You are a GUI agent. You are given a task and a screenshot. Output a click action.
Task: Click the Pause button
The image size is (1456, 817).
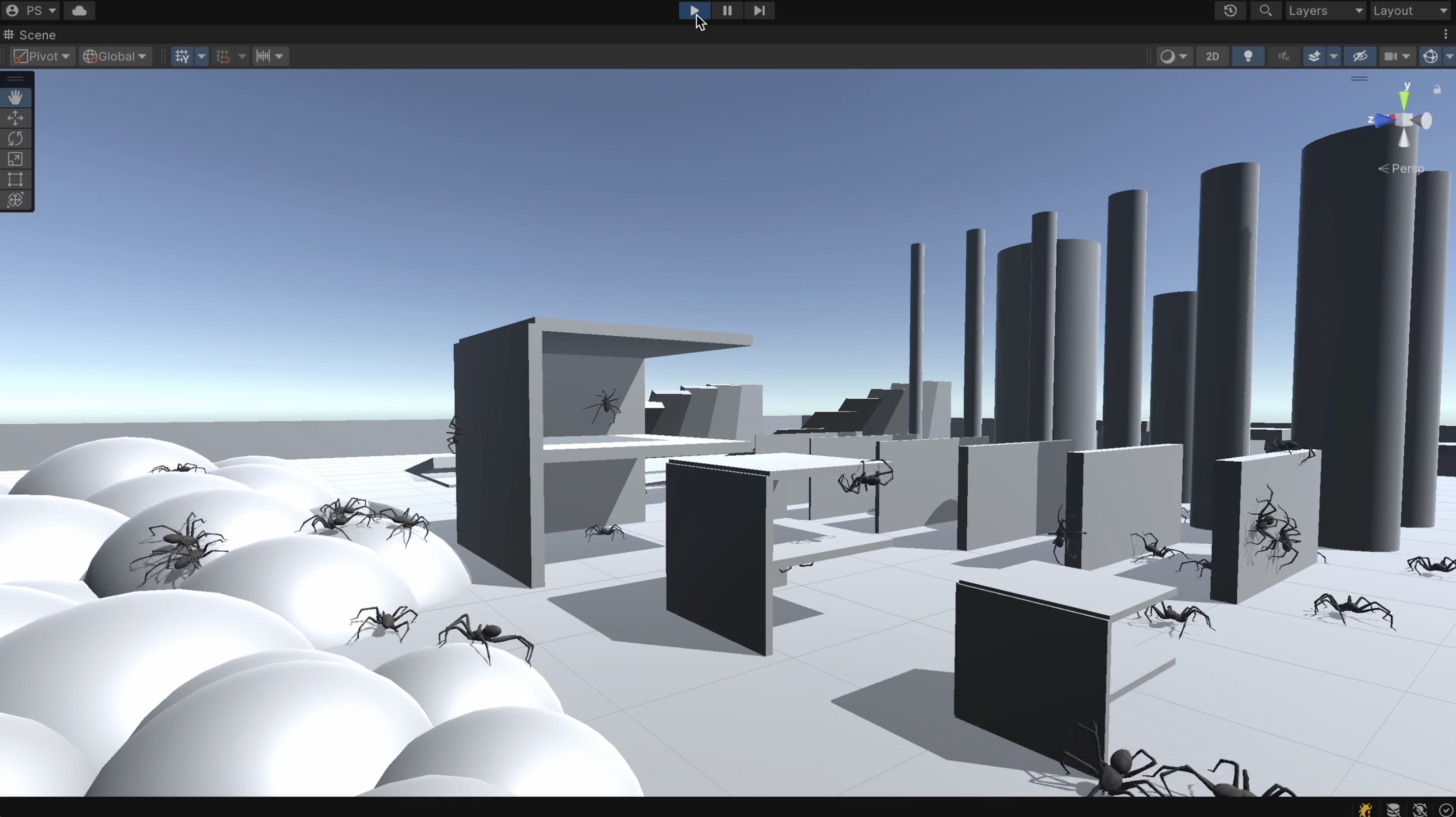click(x=727, y=10)
